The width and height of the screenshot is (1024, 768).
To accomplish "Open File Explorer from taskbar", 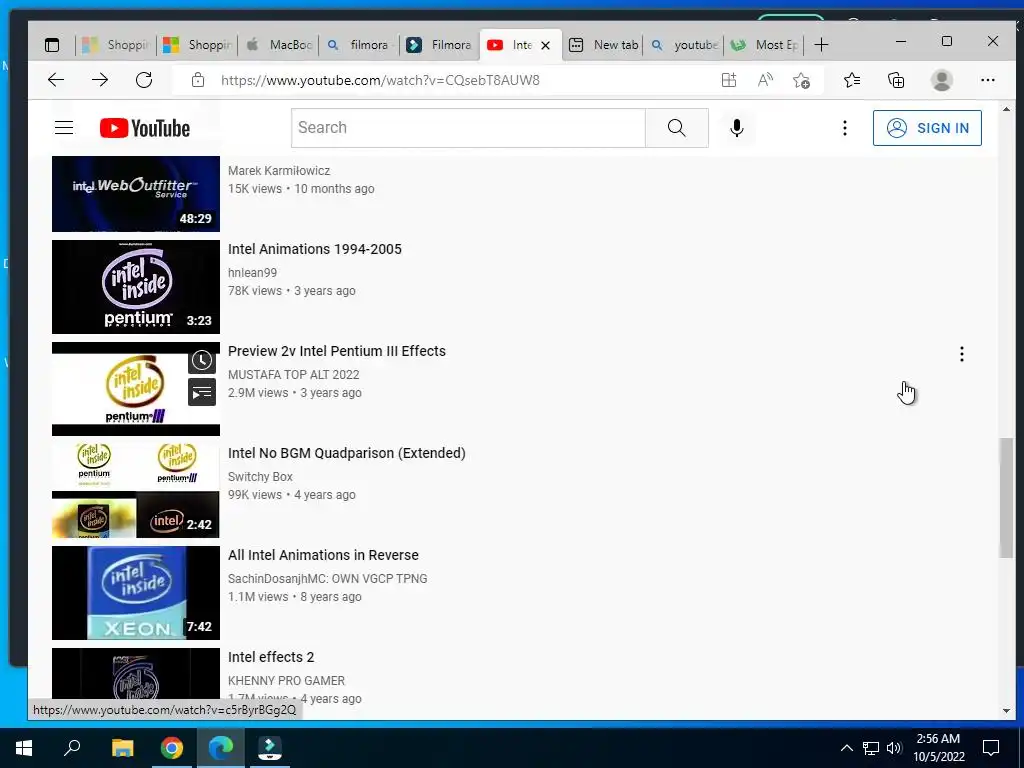I will tap(122, 748).
